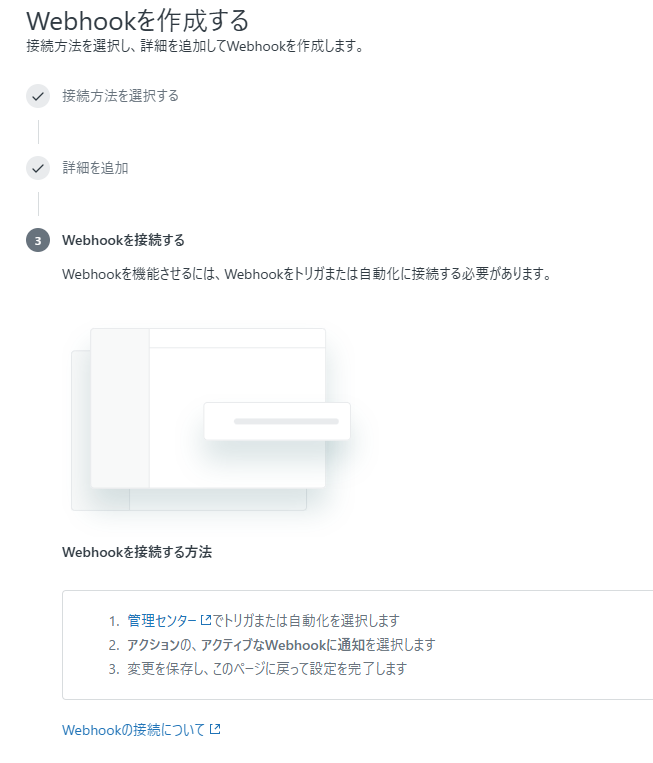
Task: Click the checkmark icon beside 接続方法を選択する
Action: click(38, 96)
